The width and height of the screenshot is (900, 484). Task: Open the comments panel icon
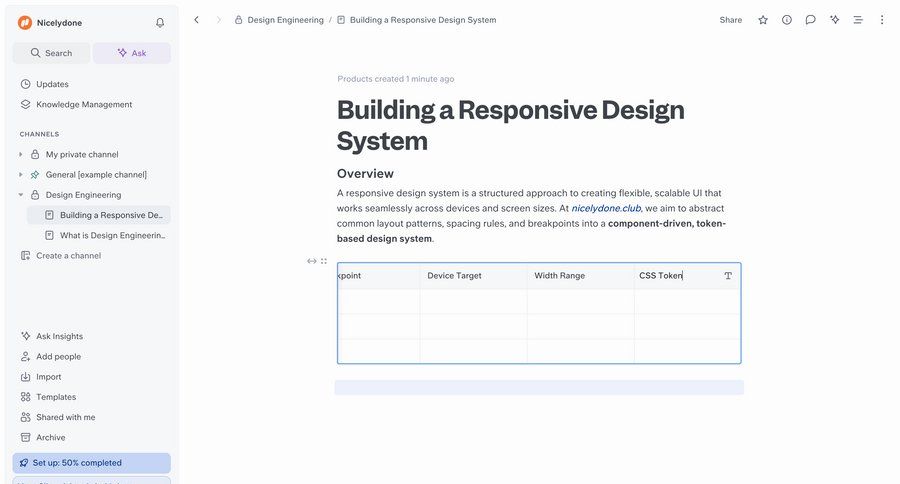(810, 20)
